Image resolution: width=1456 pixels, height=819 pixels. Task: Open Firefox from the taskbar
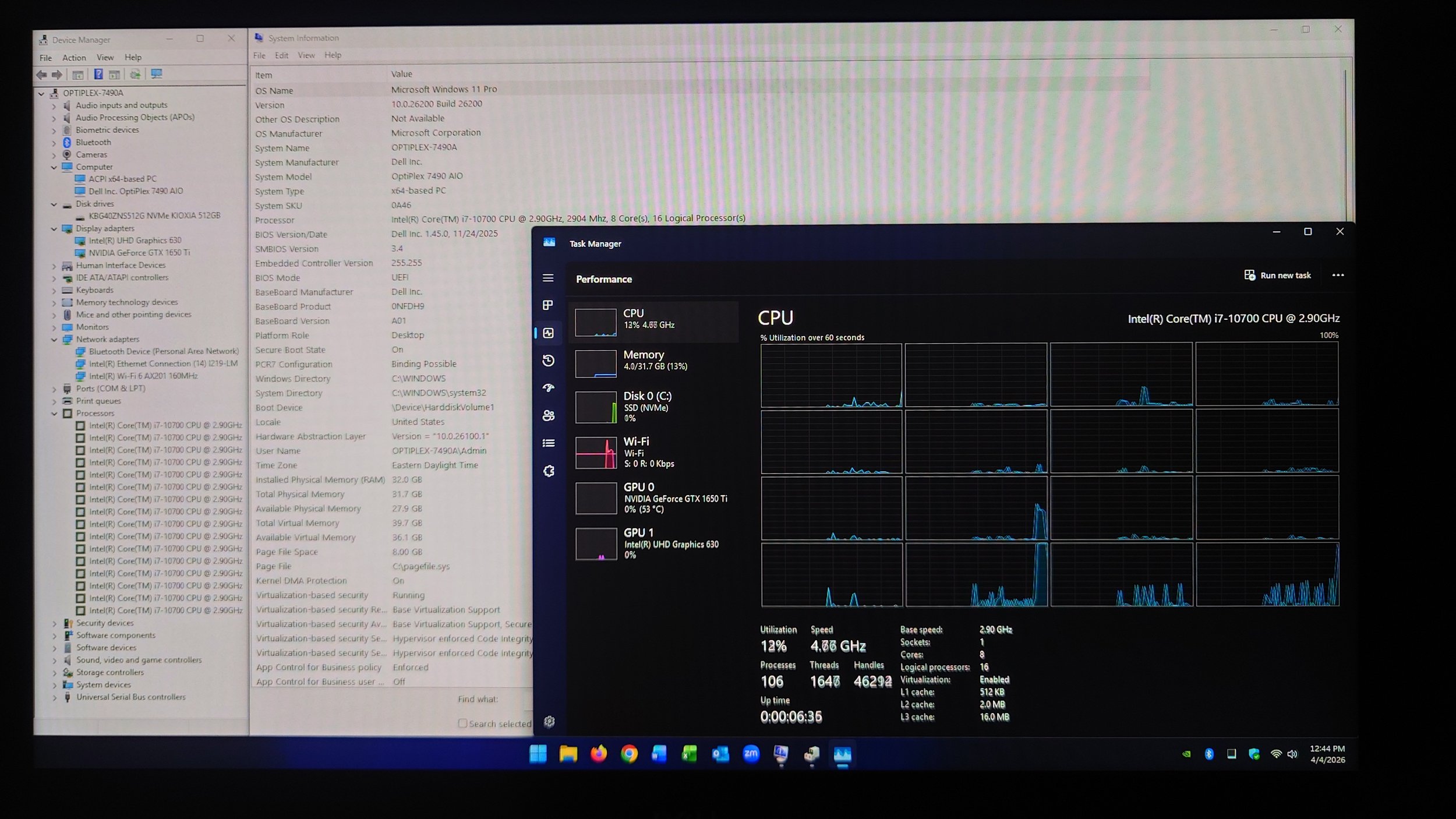coord(598,754)
